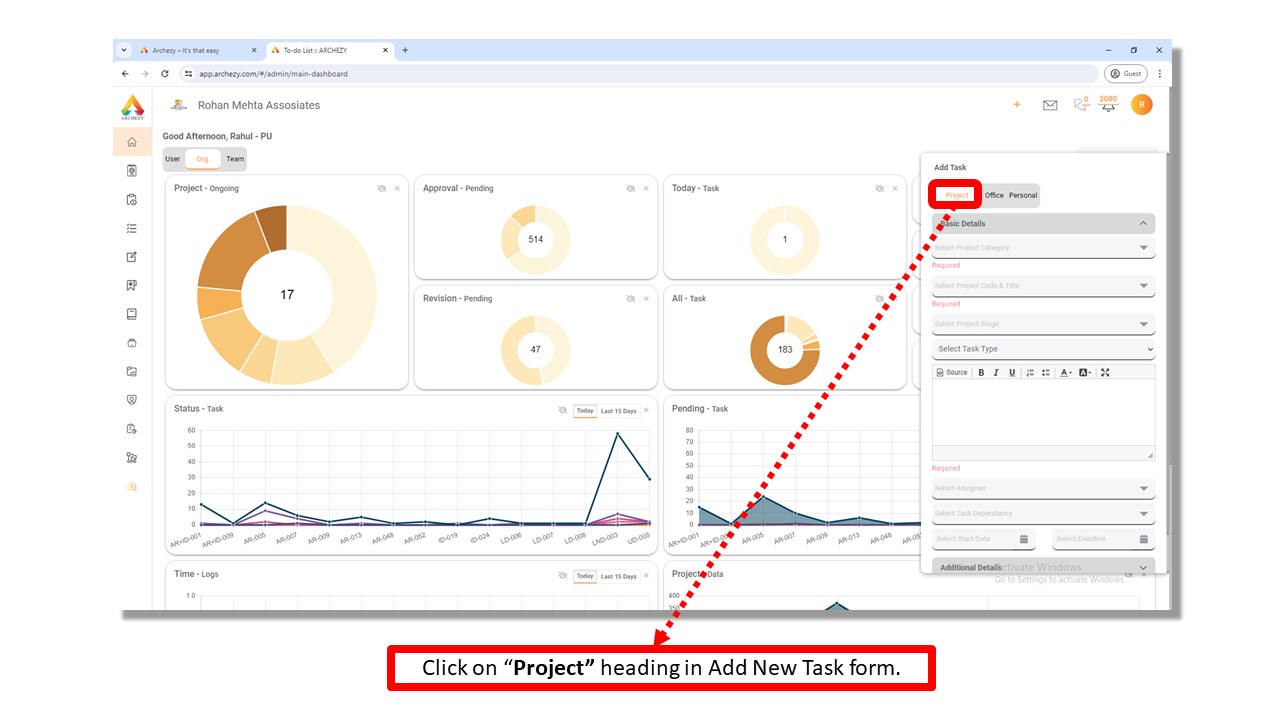Open the book icon in the sidebar
The height and width of the screenshot is (720, 1280).
132,314
